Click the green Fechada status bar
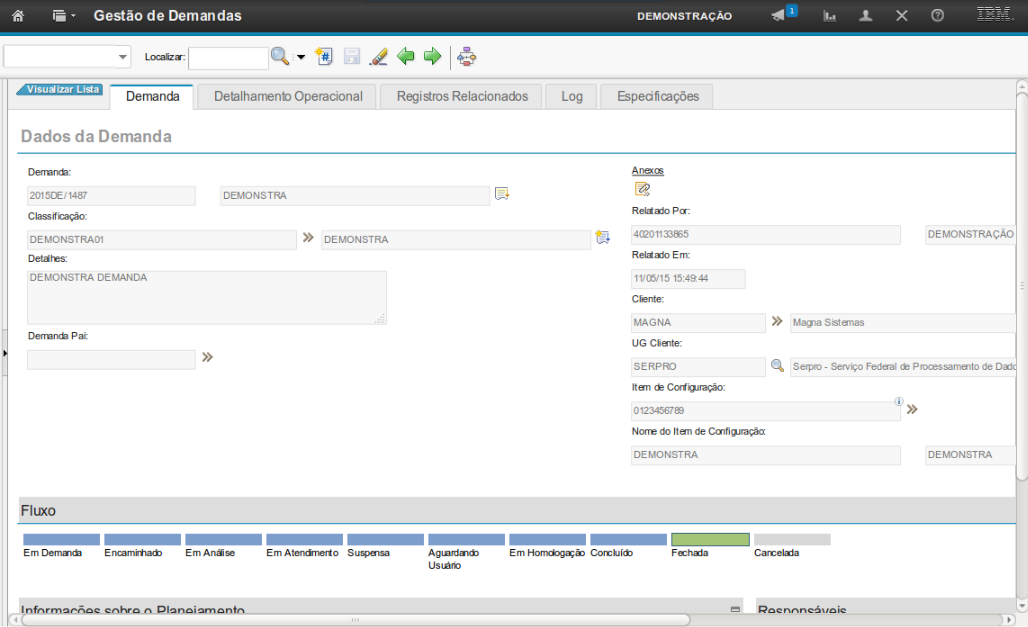Screen dimensions: 1028x627 710,540
